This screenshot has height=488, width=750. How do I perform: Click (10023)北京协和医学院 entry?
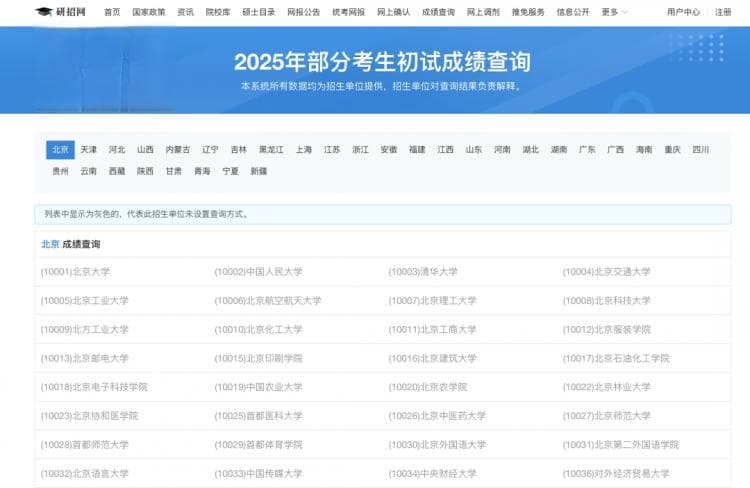pyautogui.click(x=89, y=416)
